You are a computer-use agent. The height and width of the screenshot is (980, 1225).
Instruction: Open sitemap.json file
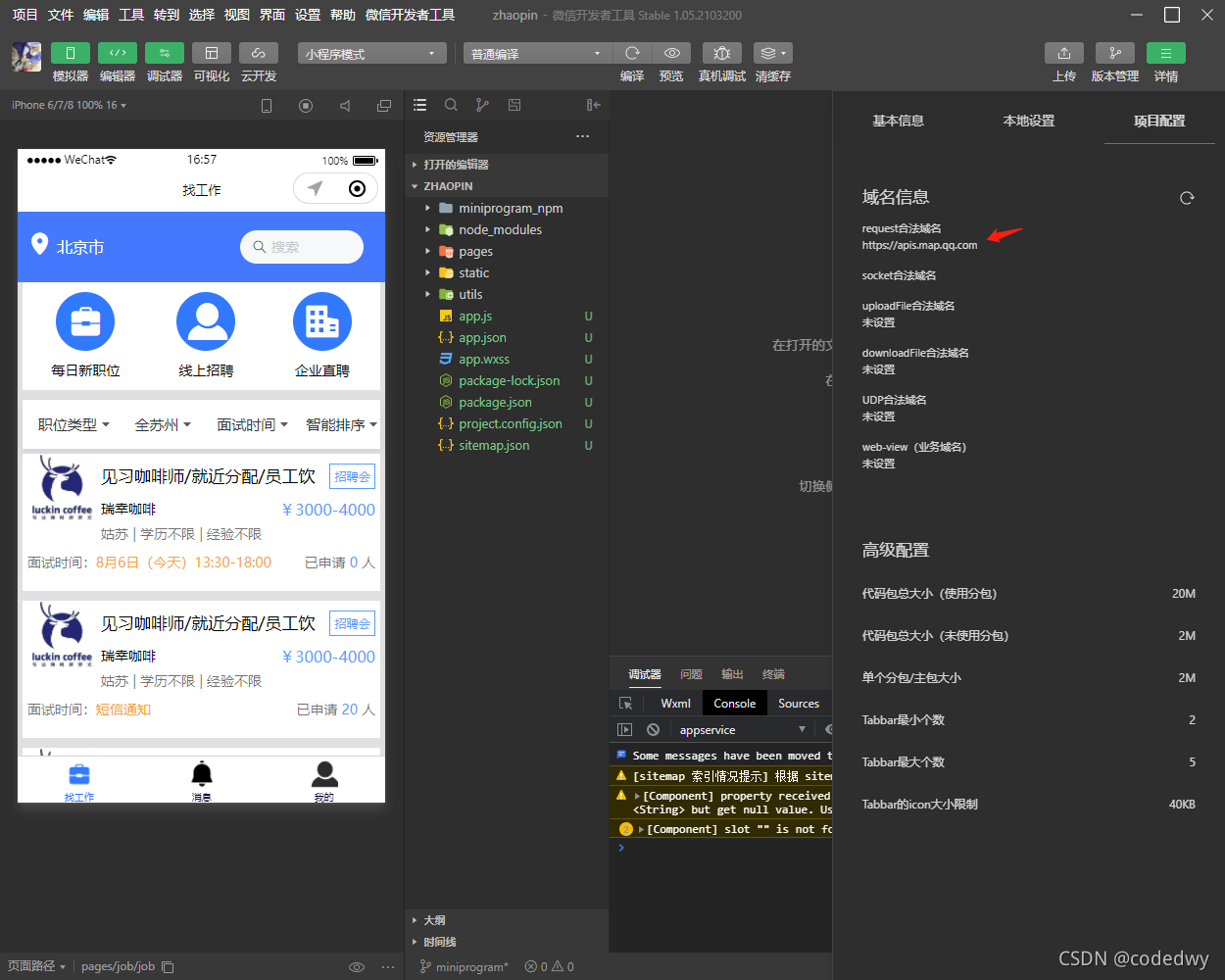(507, 445)
